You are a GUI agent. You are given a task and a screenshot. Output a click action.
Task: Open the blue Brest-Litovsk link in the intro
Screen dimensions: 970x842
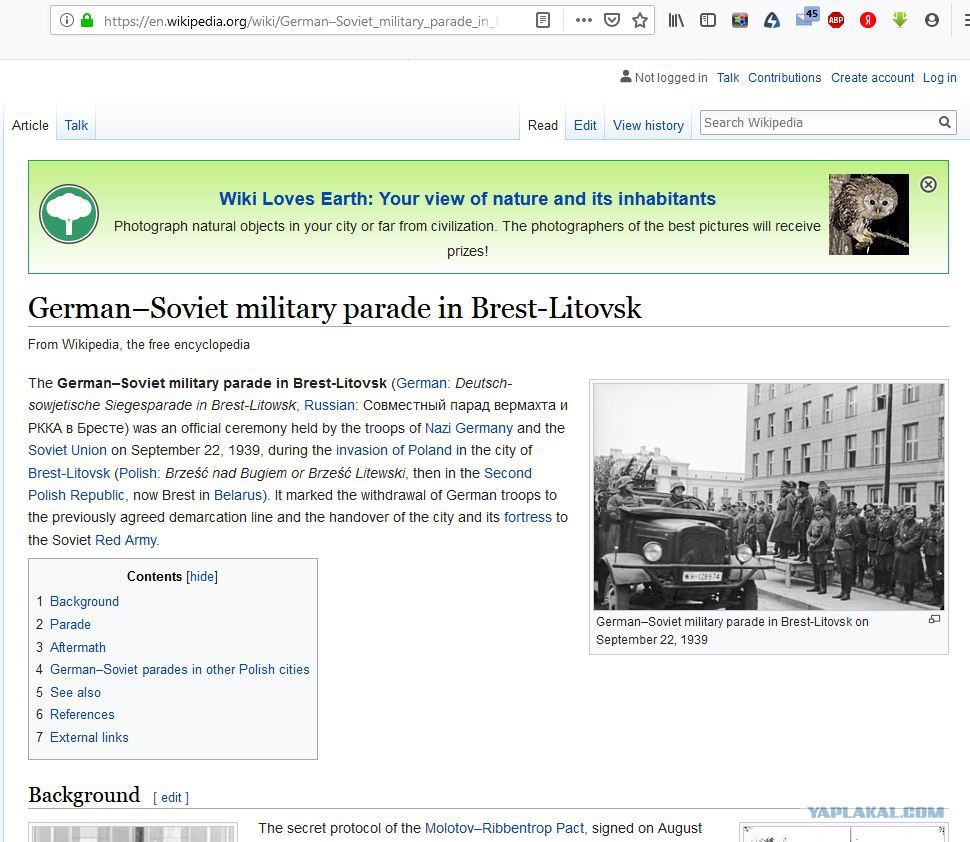[69, 473]
